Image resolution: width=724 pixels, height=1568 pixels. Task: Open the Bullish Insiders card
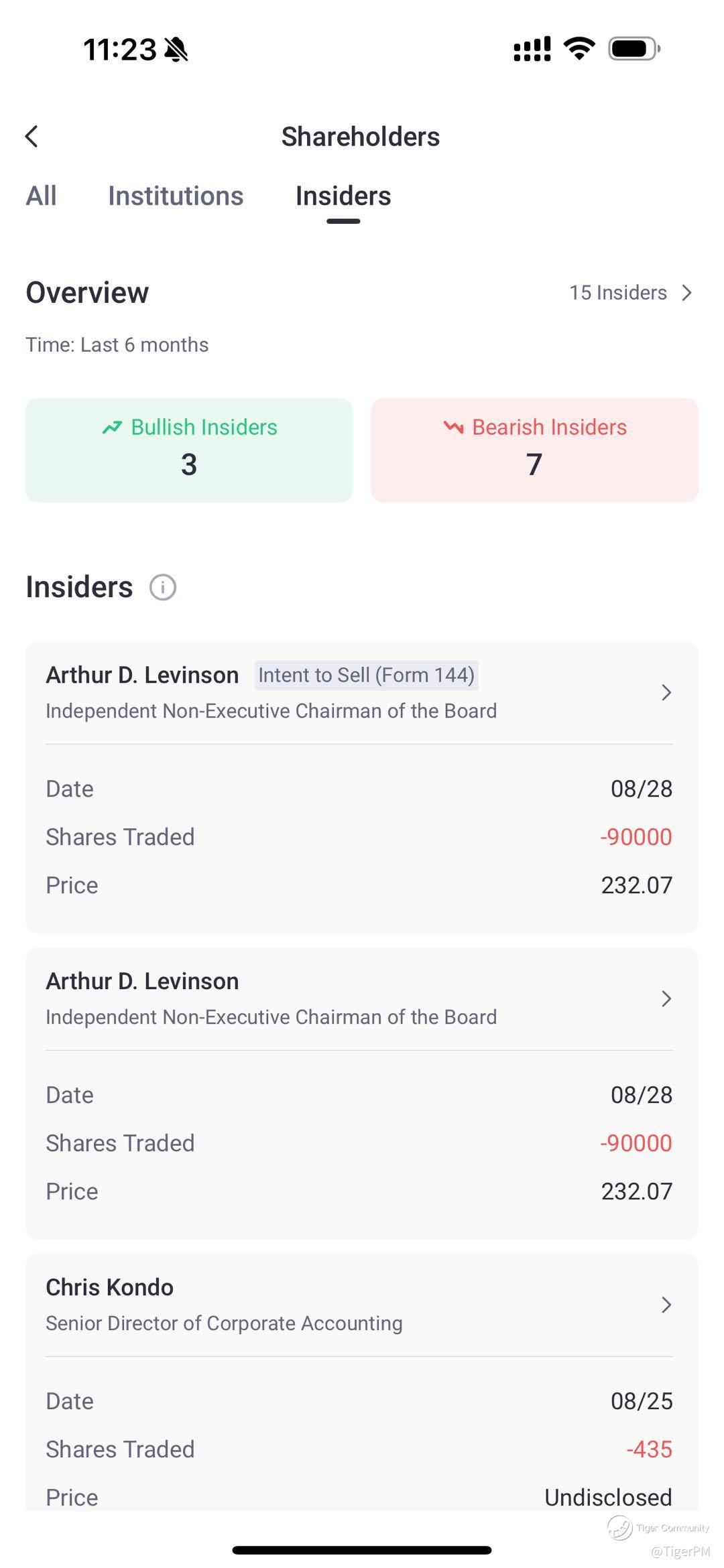click(x=189, y=450)
